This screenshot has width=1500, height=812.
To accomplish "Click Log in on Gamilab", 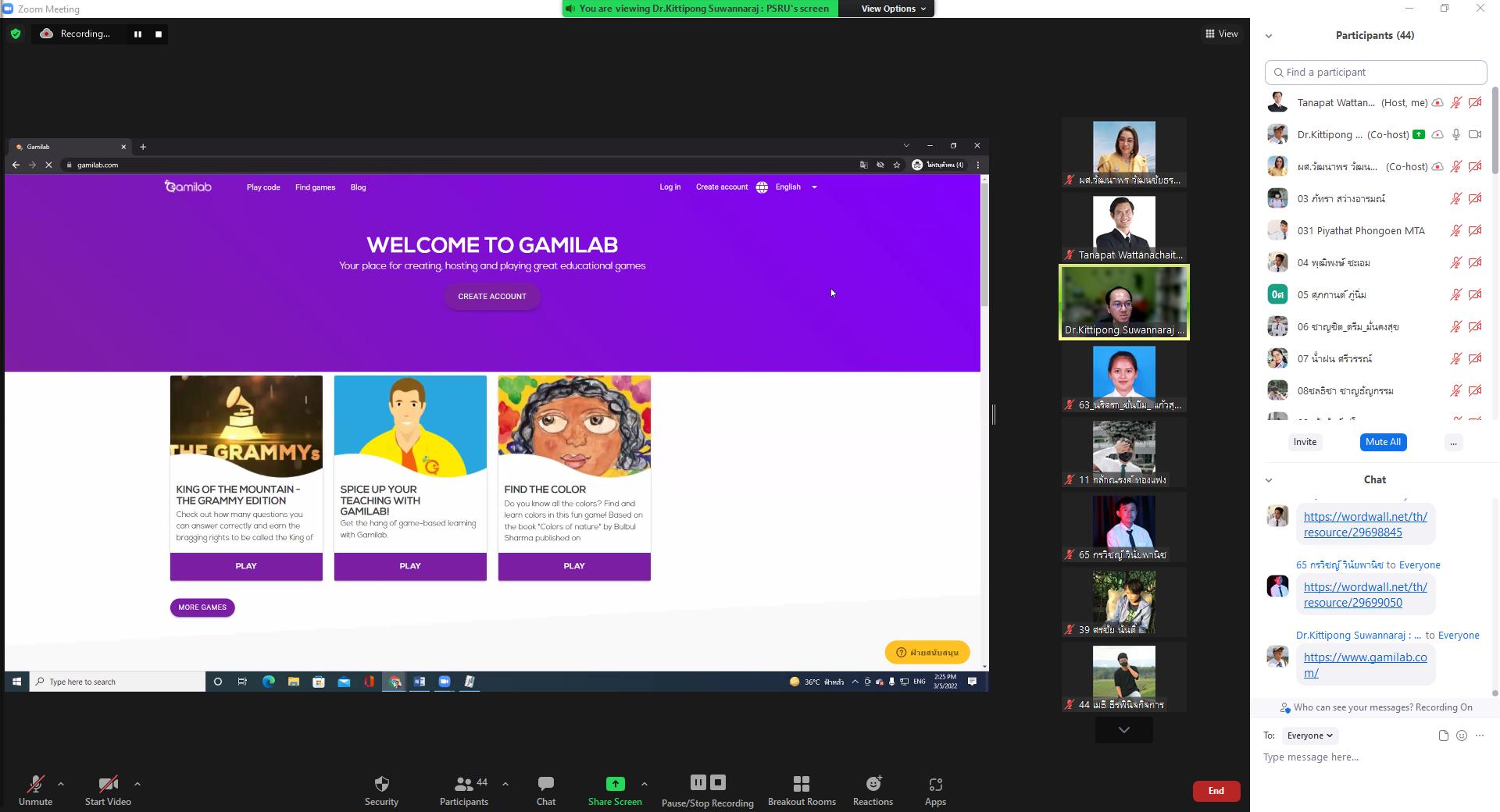I will (670, 187).
